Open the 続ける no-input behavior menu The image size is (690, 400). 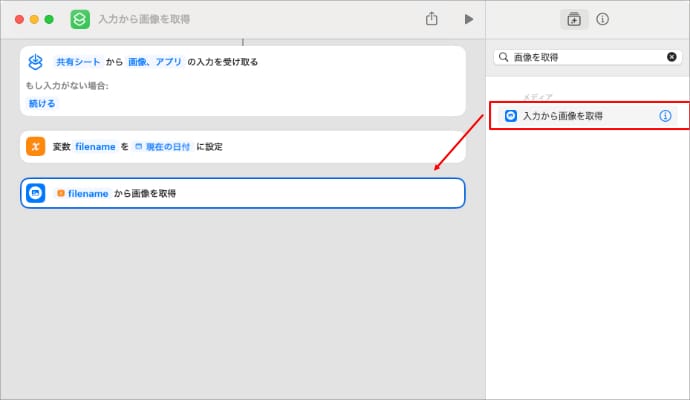coord(42,103)
